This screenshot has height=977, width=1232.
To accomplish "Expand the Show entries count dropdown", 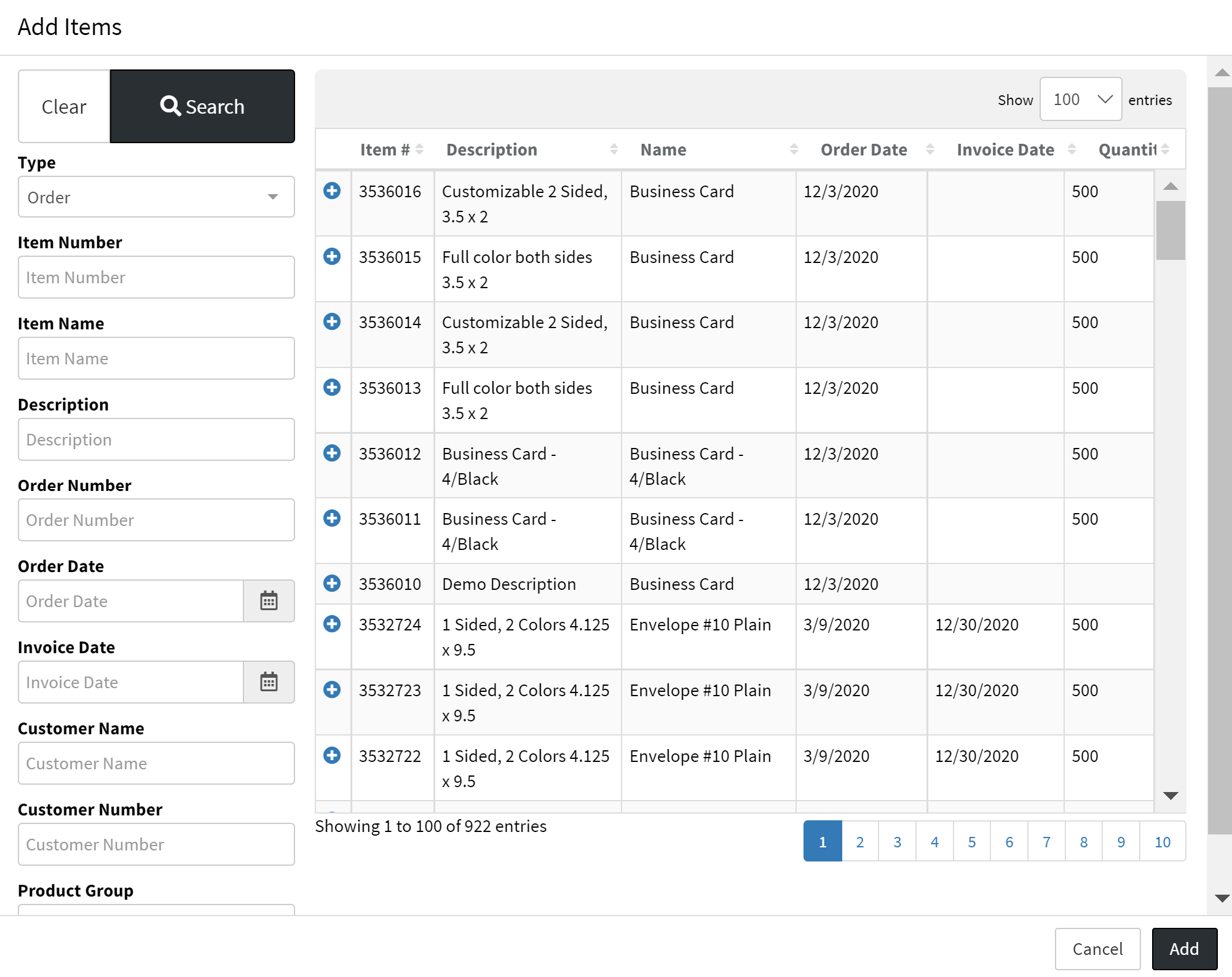I will click(1080, 100).
